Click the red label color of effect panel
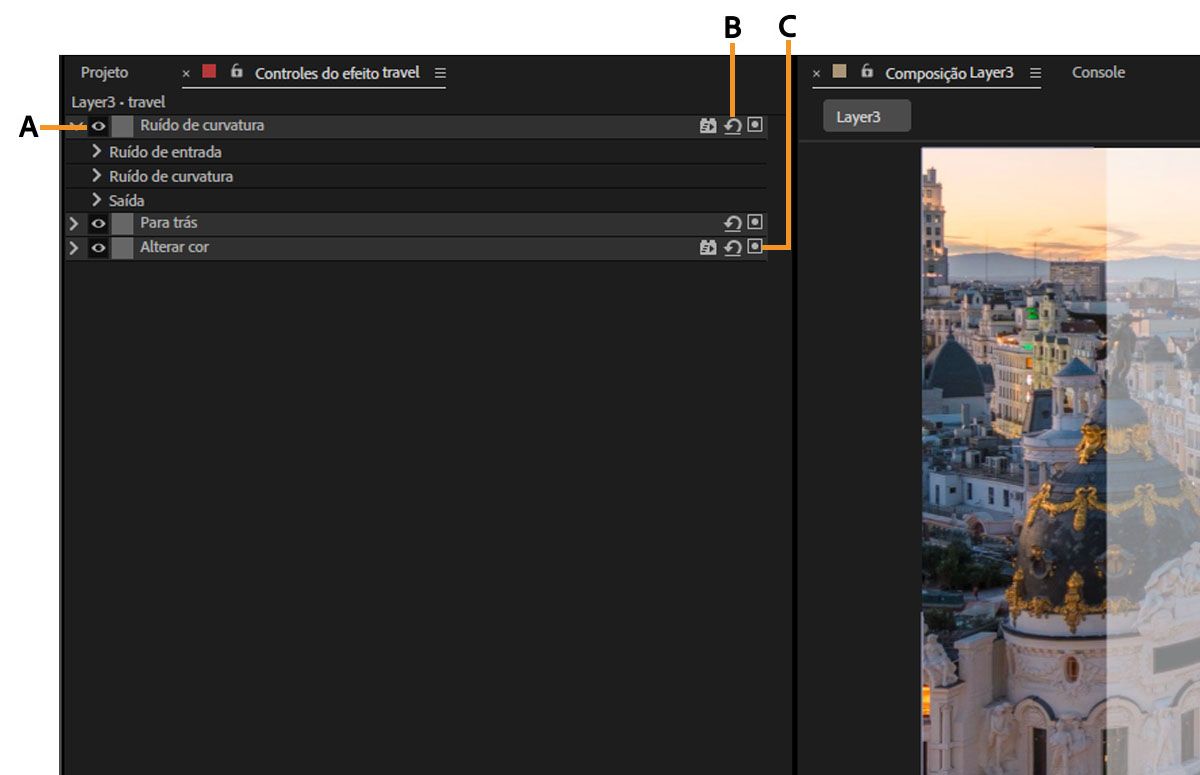This screenshot has width=1200, height=775. tap(209, 72)
